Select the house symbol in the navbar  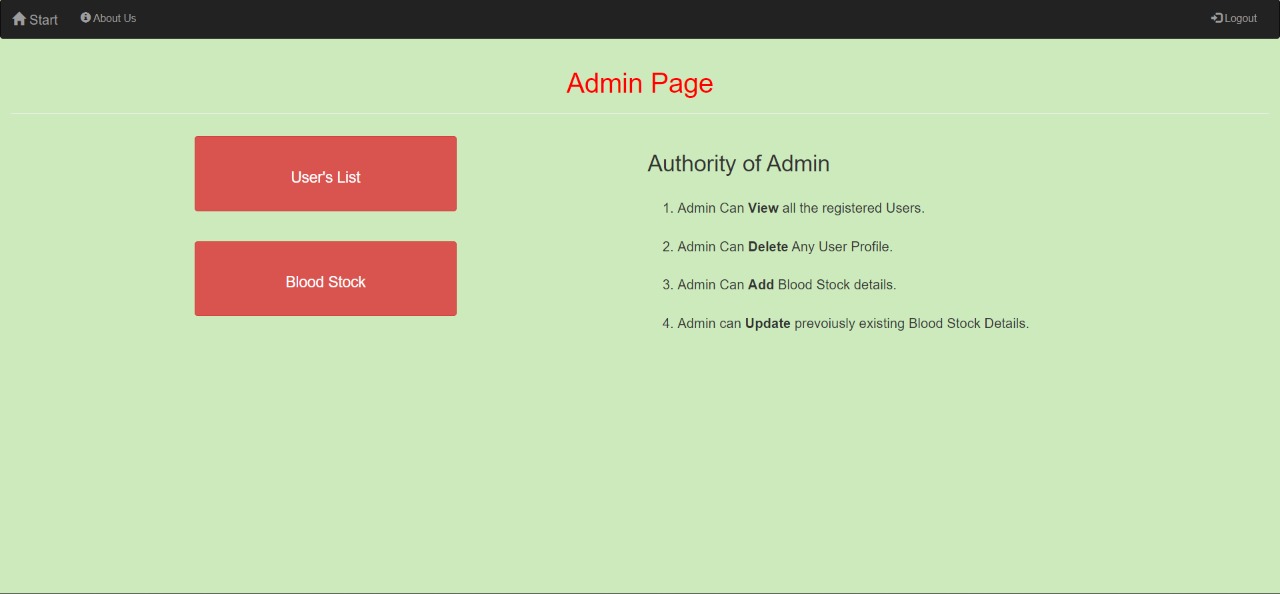coord(19,18)
